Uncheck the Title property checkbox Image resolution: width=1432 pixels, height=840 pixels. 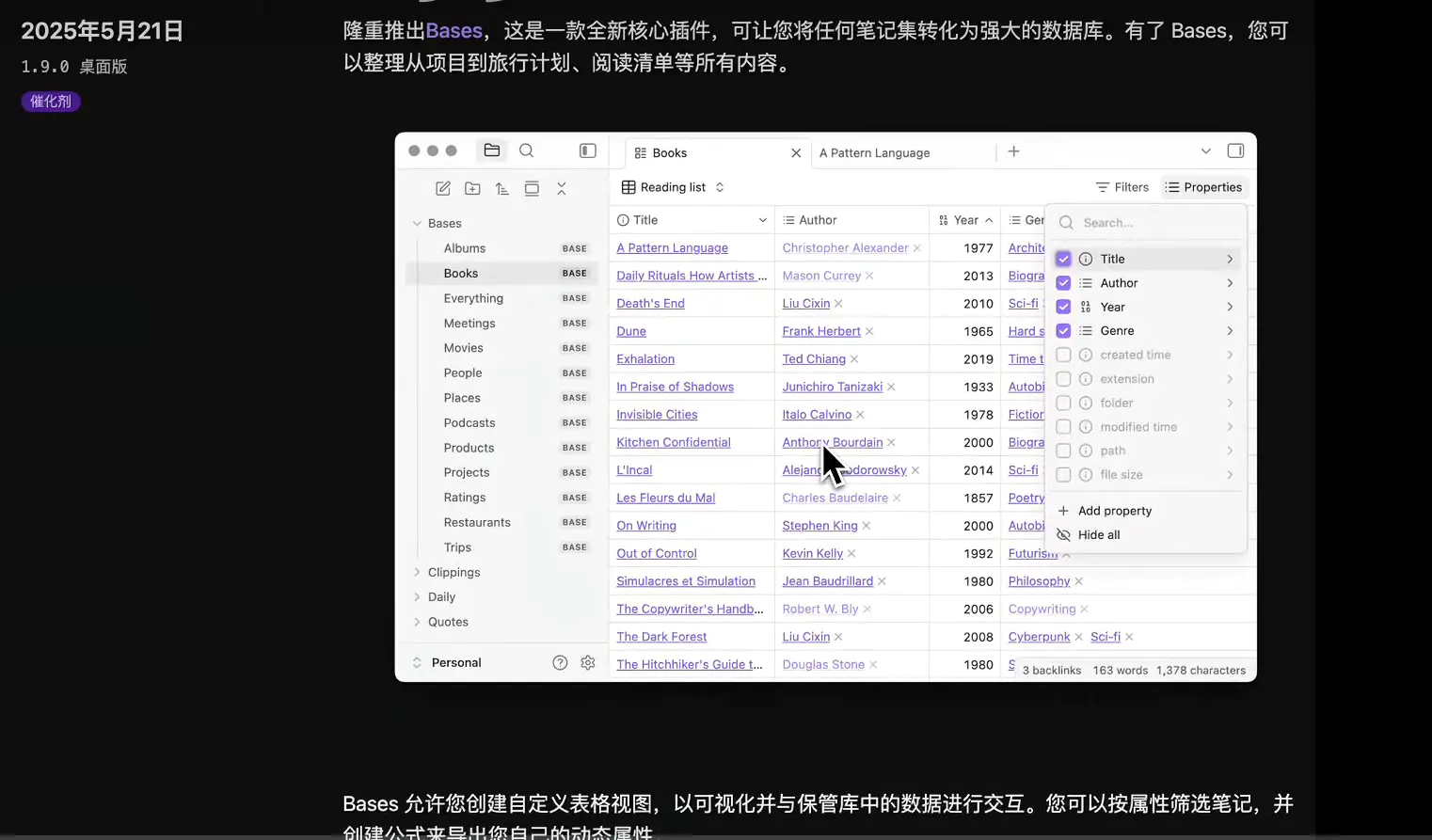(x=1063, y=259)
